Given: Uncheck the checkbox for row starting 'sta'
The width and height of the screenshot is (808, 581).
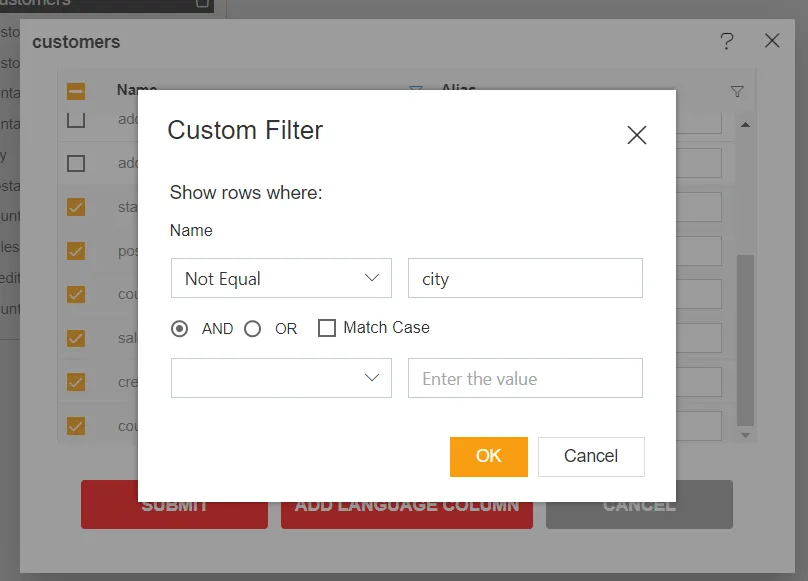Looking at the screenshot, I should pos(76,207).
